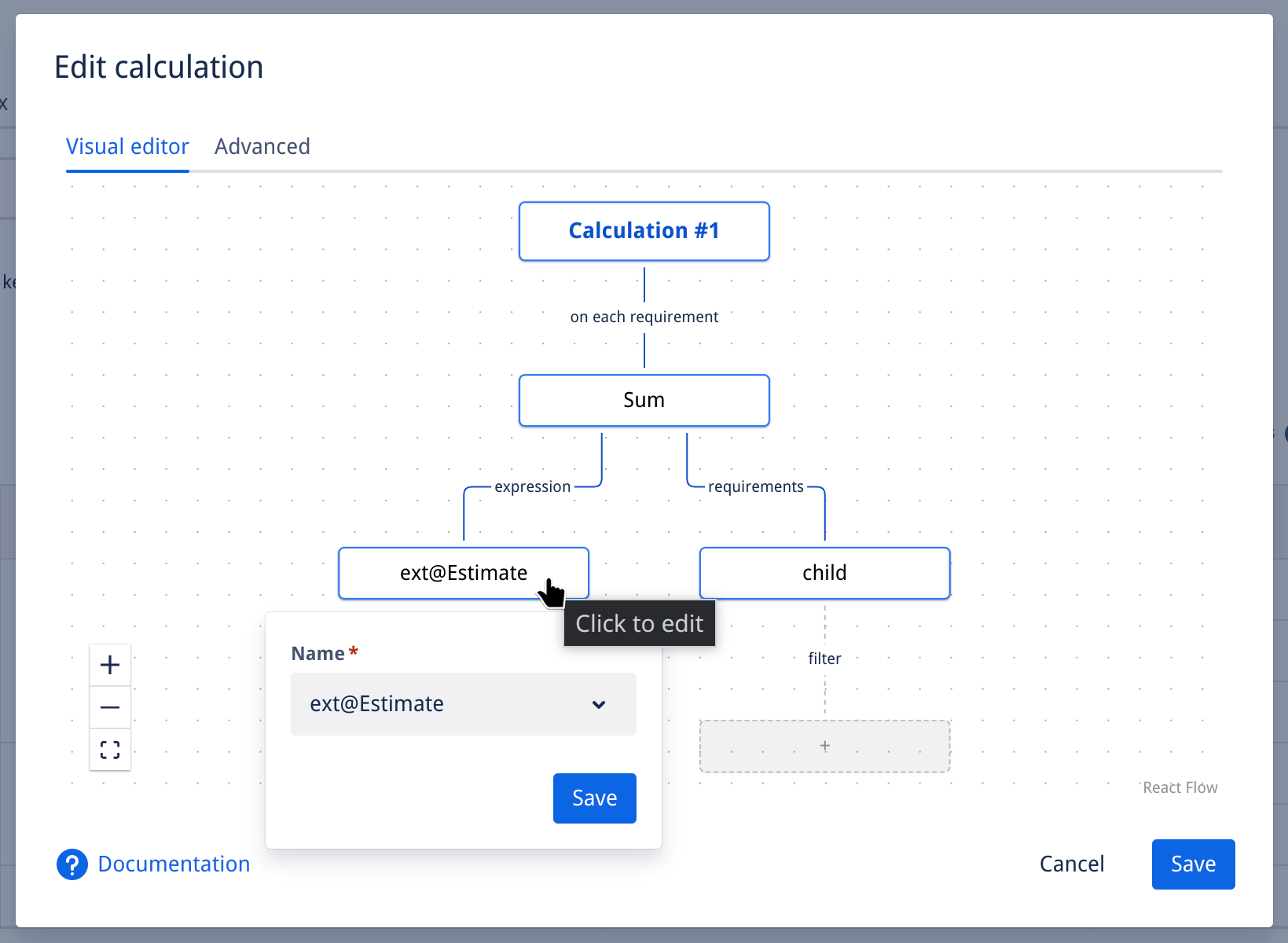1288x943 pixels.
Task: Click the Sum node
Action: tap(644, 401)
